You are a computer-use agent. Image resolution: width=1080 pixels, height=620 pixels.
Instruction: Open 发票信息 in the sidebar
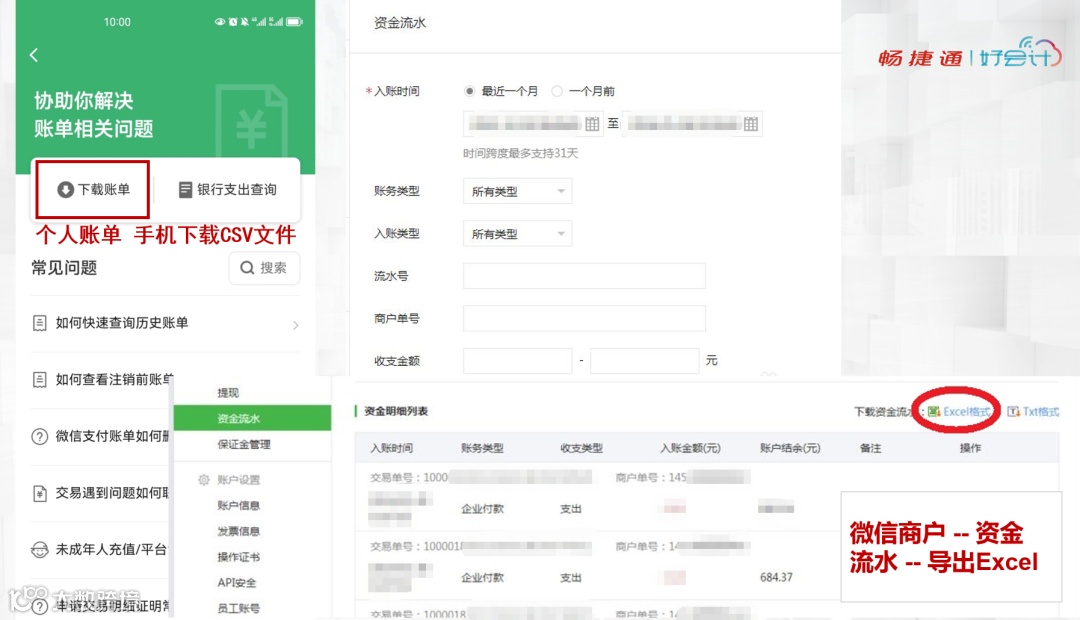(x=238, y=531)
